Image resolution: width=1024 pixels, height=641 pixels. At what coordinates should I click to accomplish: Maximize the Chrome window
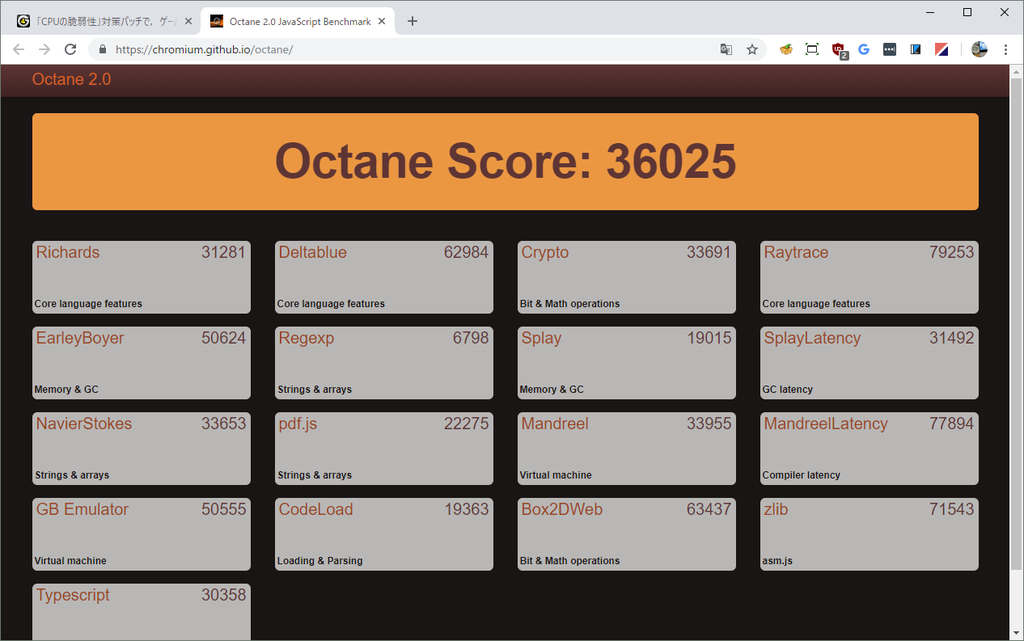tap(967, 12)
